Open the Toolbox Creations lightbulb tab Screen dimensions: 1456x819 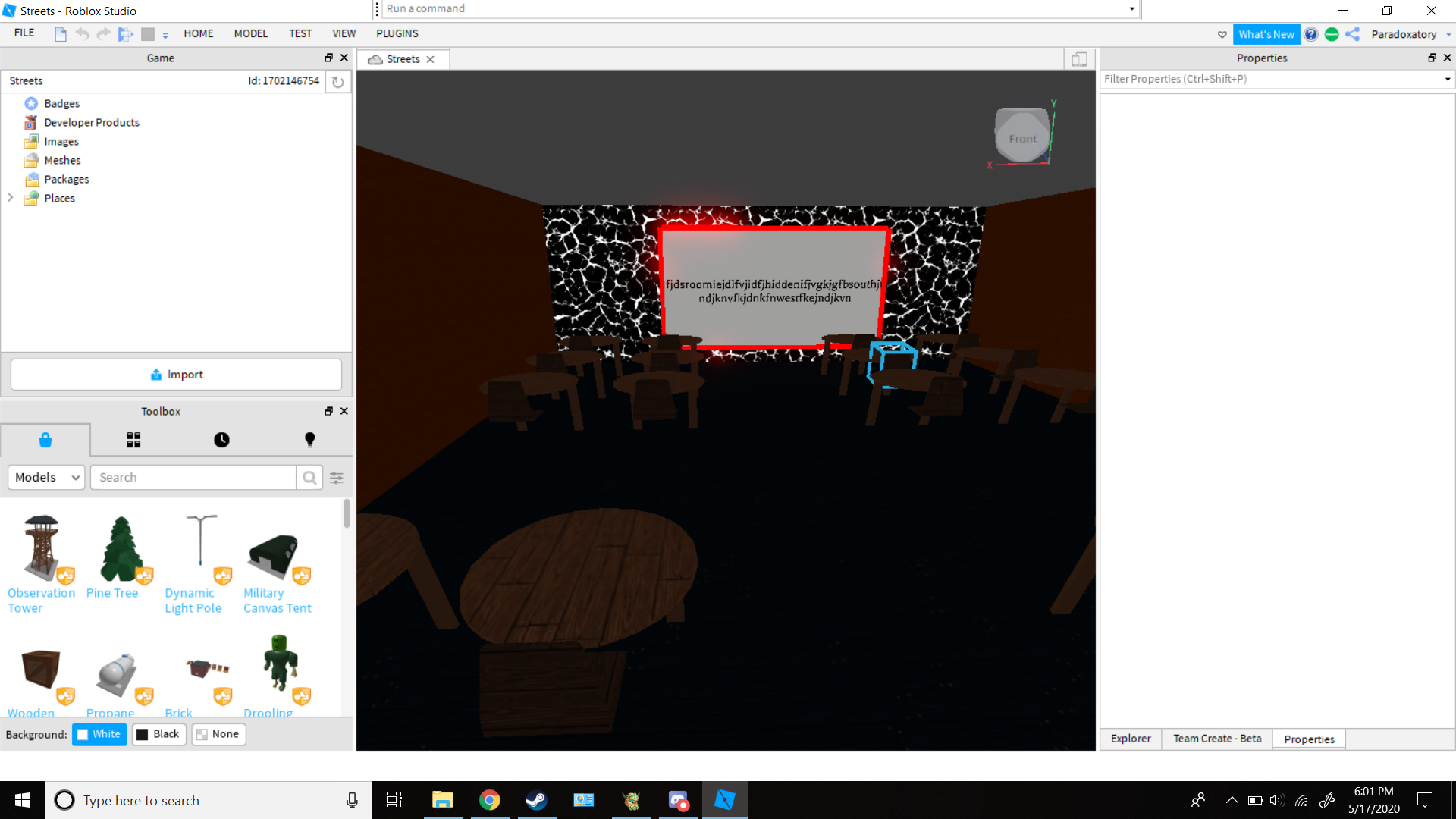(x=309, y=440)
